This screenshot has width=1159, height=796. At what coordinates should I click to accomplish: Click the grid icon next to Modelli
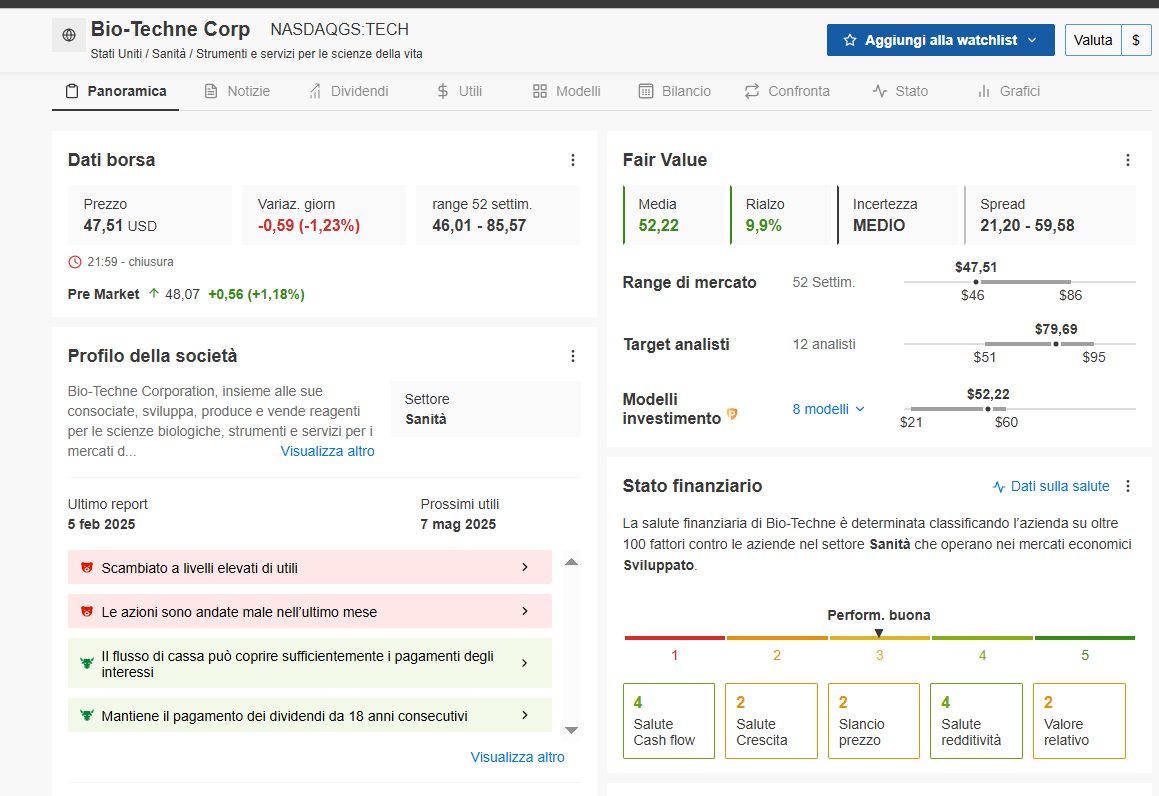click(x=540, y=92)
